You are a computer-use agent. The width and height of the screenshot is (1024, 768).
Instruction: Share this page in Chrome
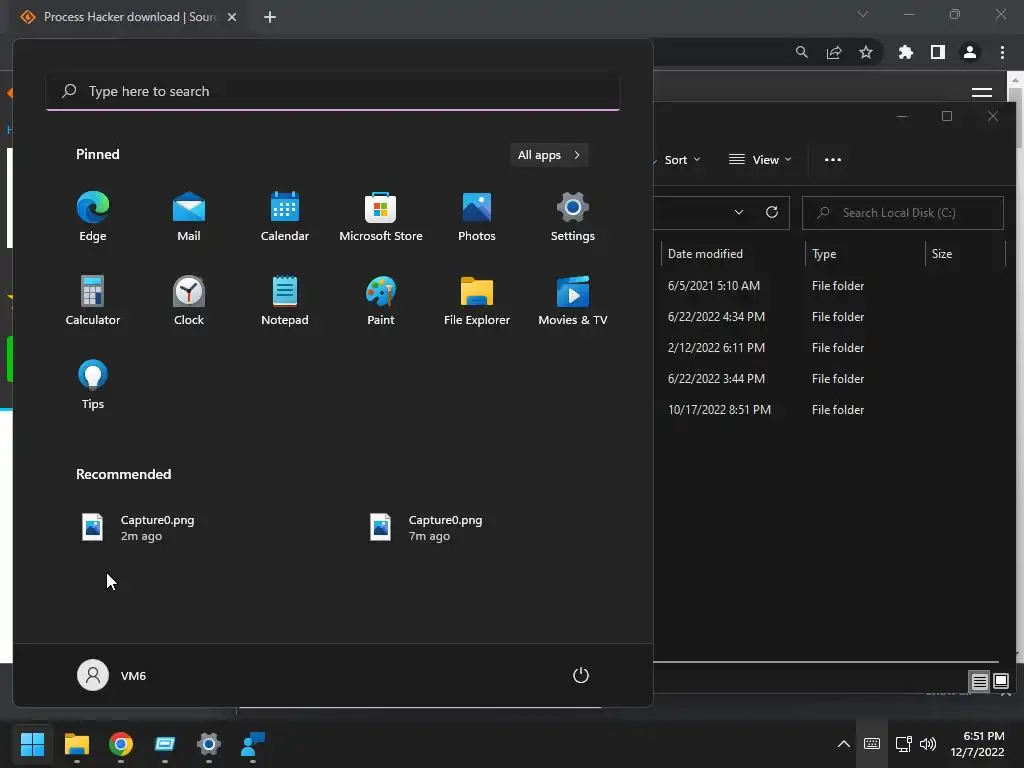834,52
